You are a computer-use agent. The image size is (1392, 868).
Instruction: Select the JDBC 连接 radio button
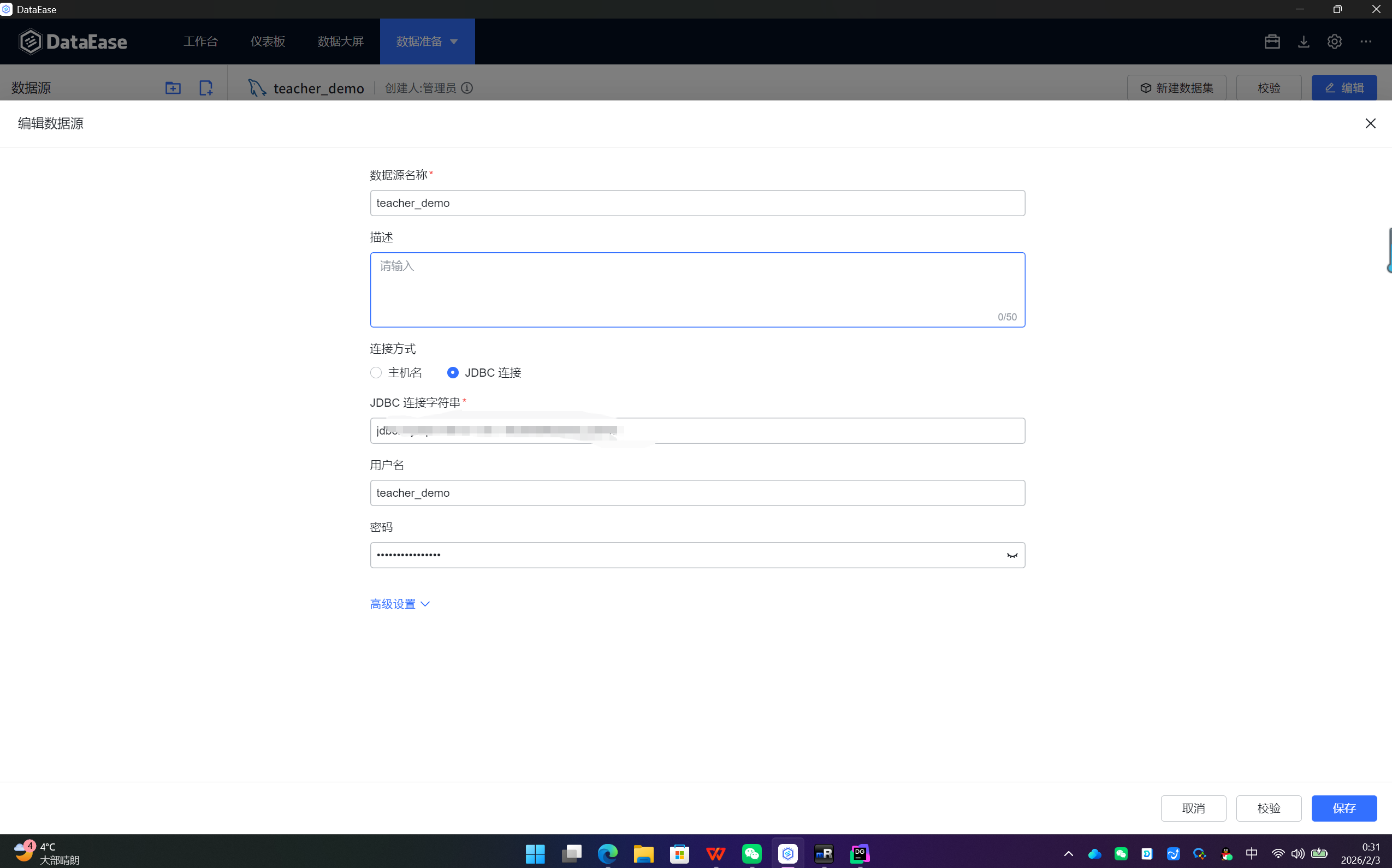tap(453, 372)
